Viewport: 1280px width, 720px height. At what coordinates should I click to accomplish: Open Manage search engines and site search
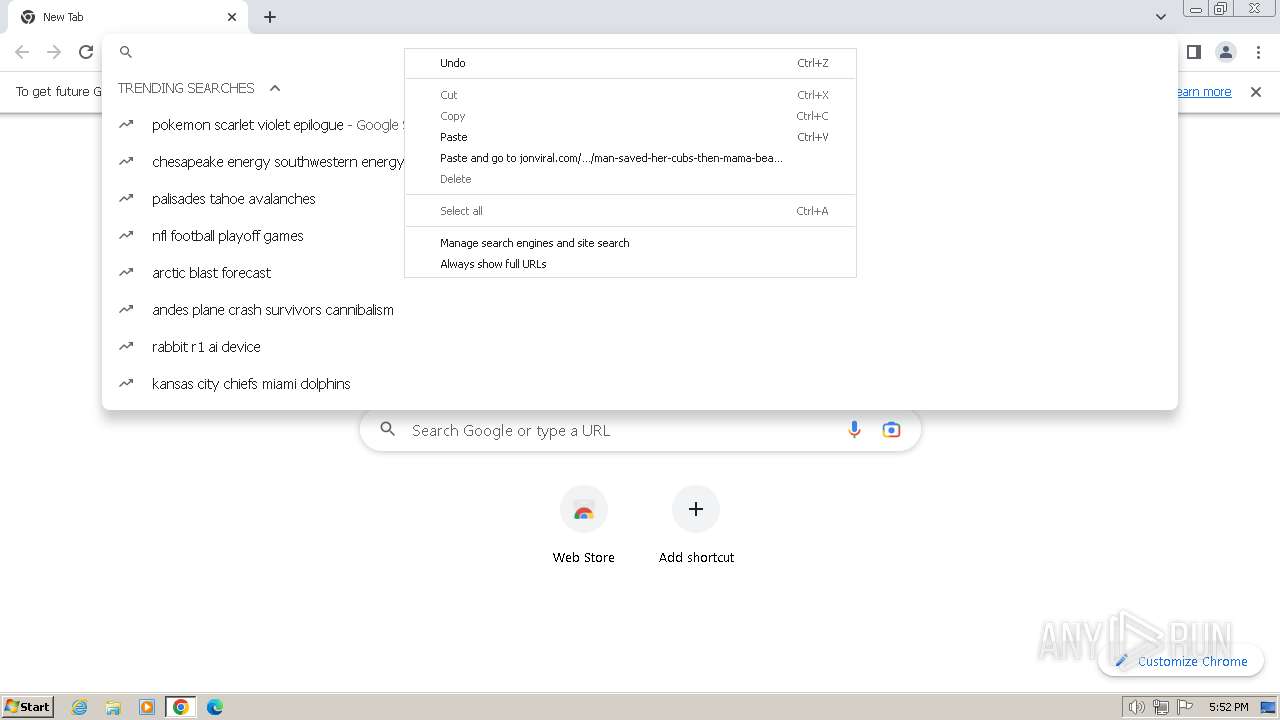click(630, 243)
